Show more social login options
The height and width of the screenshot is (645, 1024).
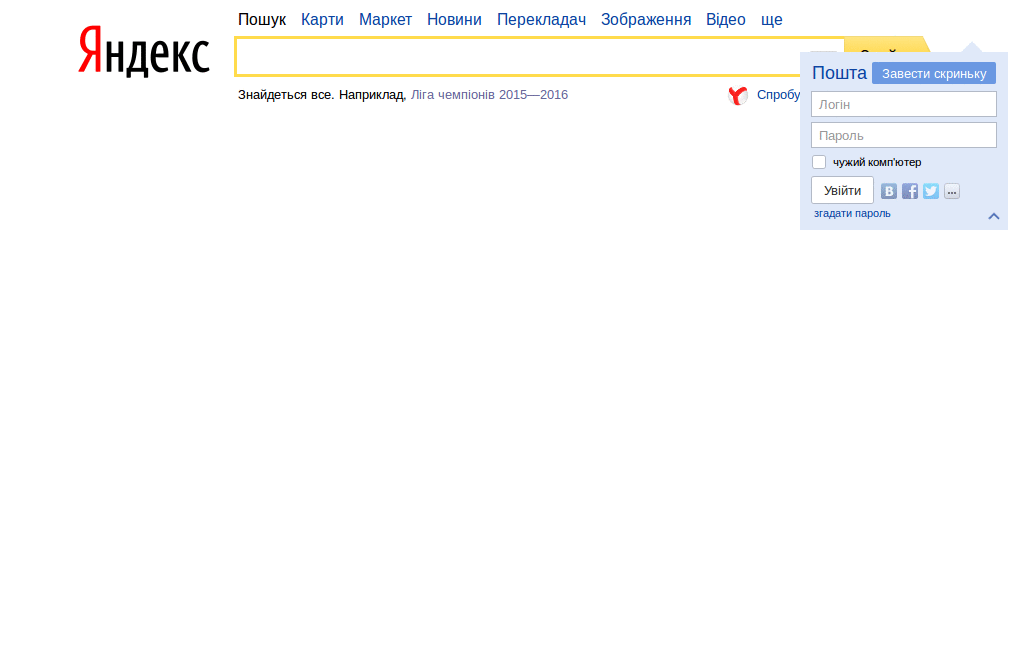click(952, 191)
